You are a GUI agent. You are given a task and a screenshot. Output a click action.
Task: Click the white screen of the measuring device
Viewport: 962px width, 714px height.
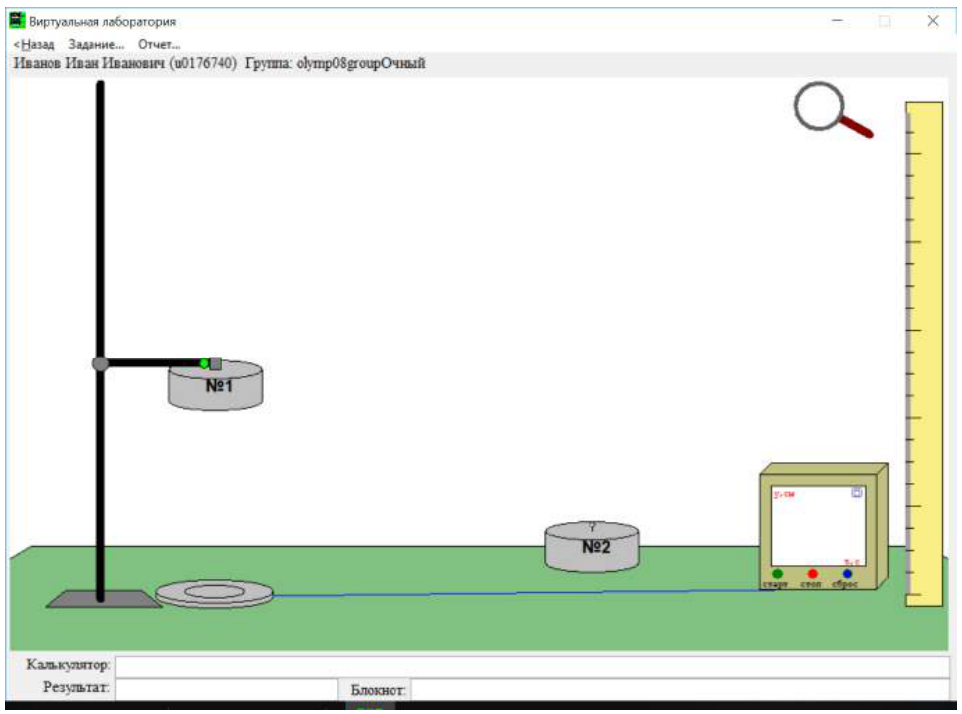(x=818, y=526)
